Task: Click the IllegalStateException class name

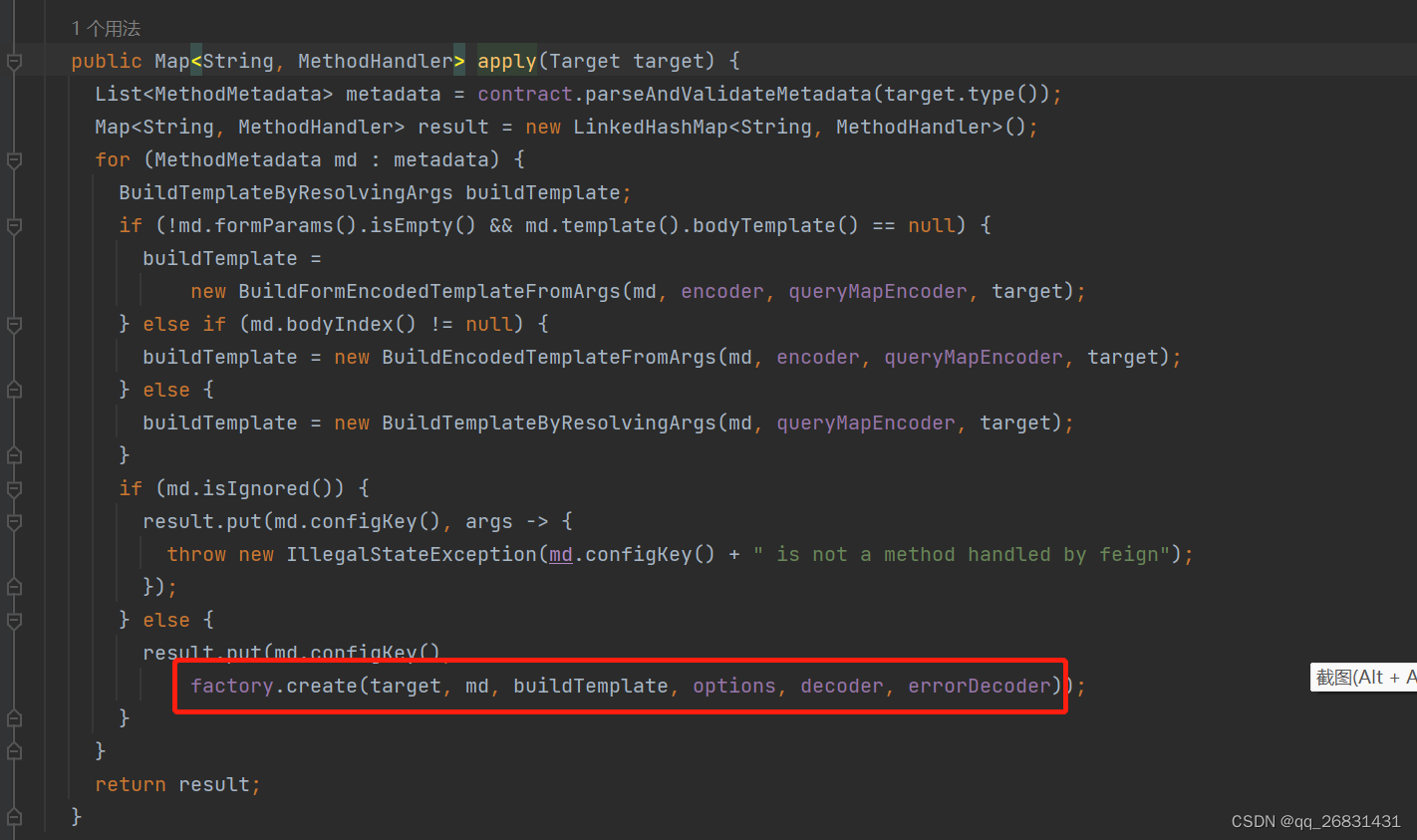Action: click(x=412, y=555)
